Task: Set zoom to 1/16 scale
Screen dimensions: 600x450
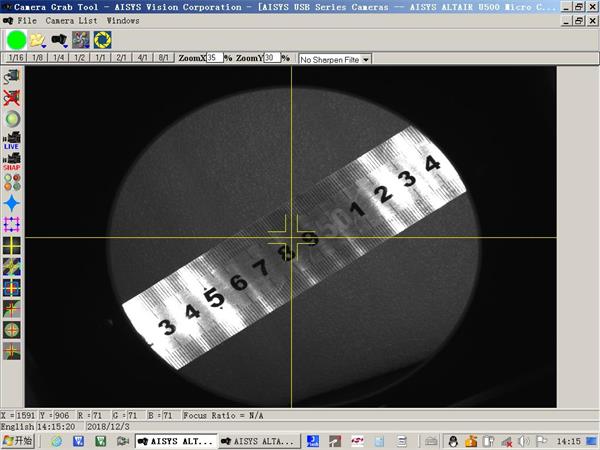Action: 15,58
